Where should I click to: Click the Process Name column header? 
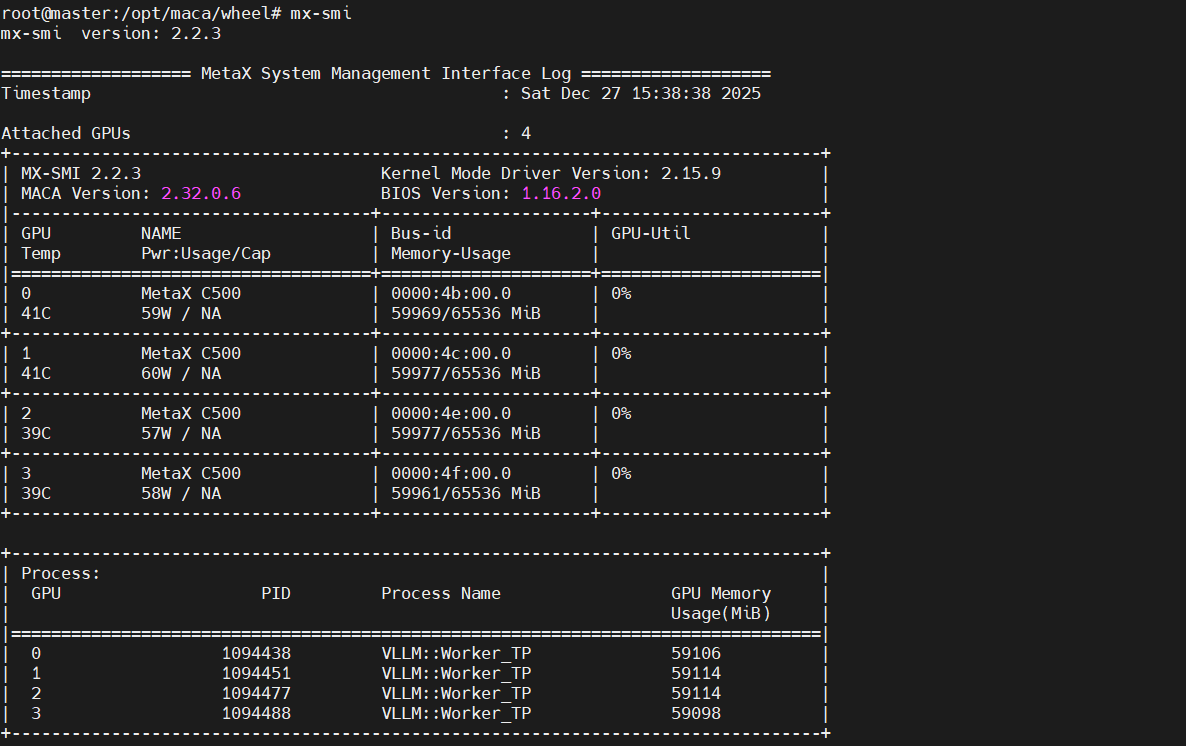click(x=441, y=593)
